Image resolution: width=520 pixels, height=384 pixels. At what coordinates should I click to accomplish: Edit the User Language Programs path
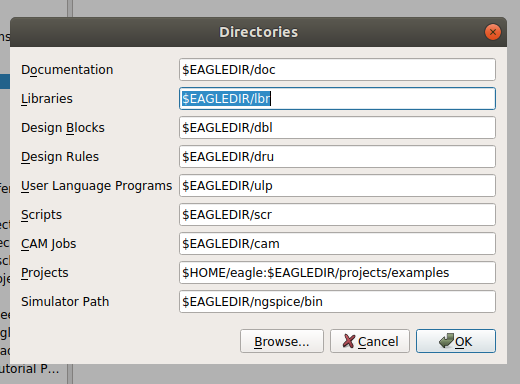[337, 186]
